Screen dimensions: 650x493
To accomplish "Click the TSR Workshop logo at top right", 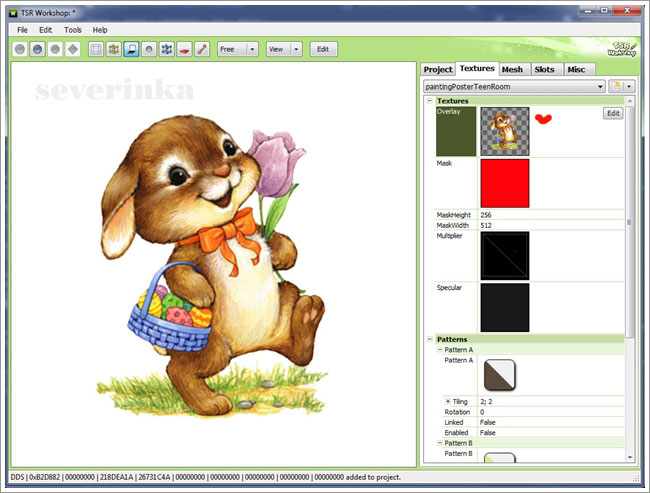I will pyautogui.click(x=621, y=49).
